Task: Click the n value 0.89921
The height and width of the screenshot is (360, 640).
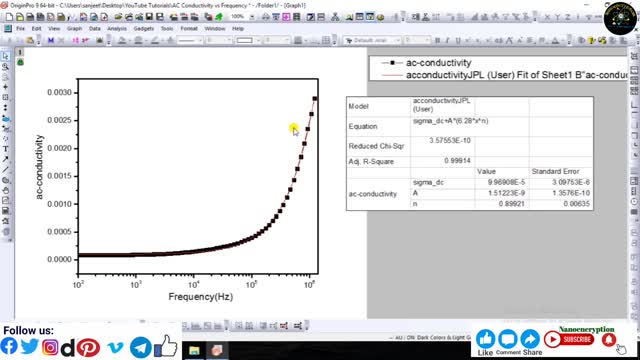Action: click(x=511, y=204)
